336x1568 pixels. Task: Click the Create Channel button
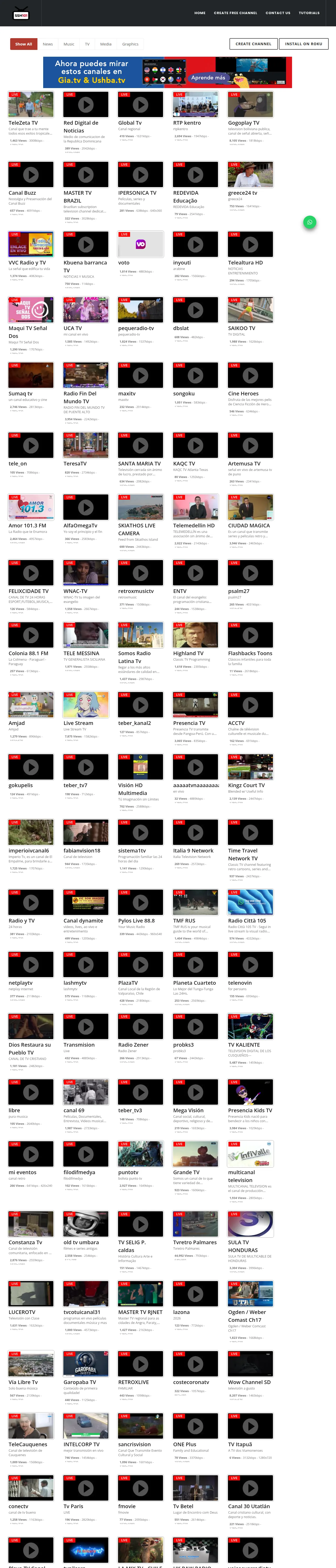click(254, 44)
